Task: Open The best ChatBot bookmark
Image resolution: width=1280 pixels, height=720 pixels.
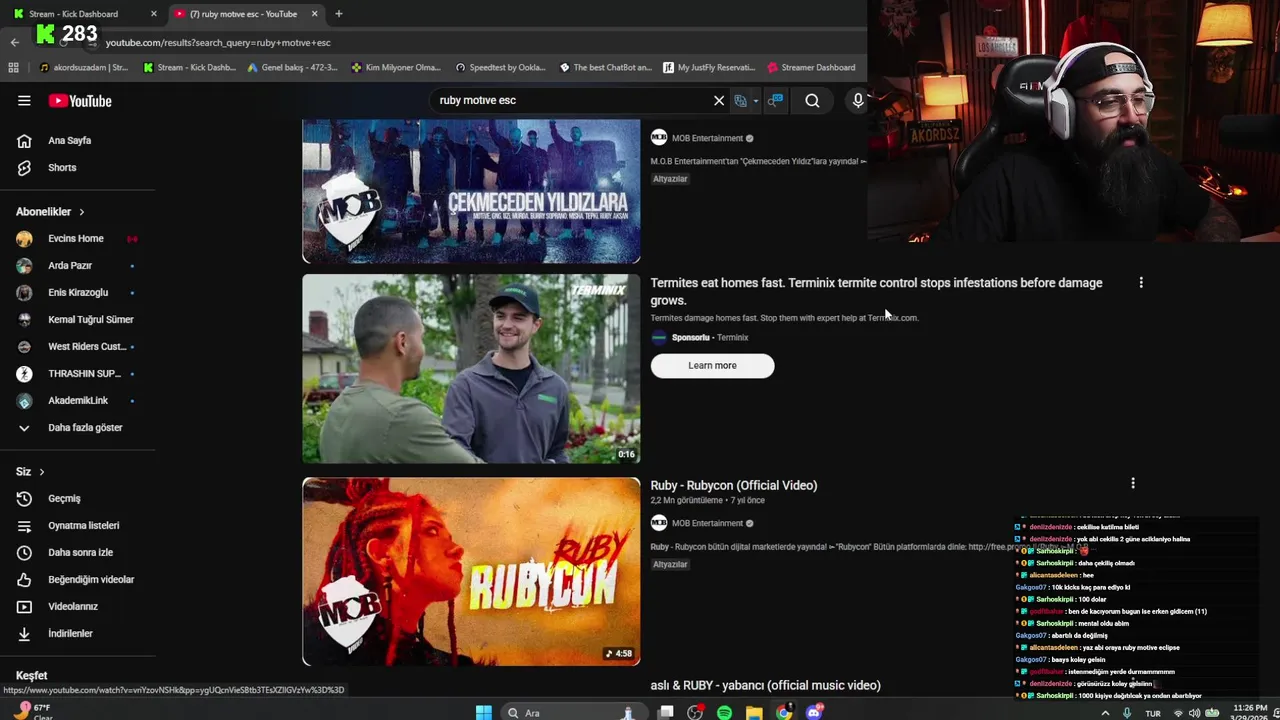Action: (606, 68)
